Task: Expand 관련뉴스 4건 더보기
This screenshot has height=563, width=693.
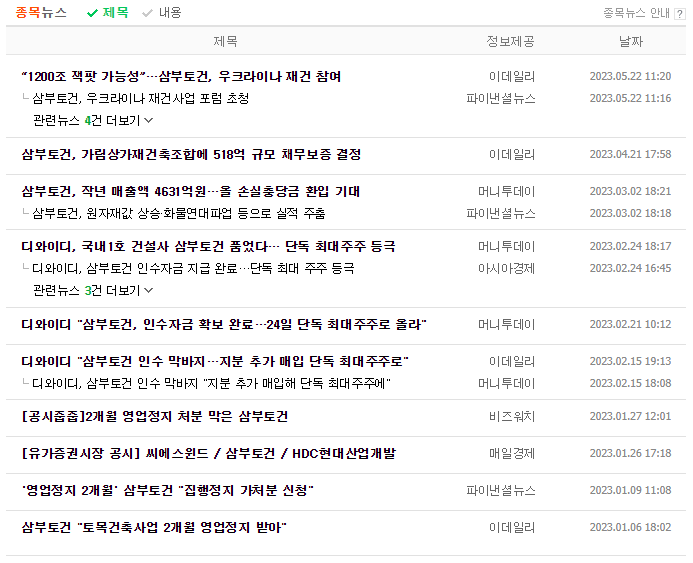Action: click(93, 120)
